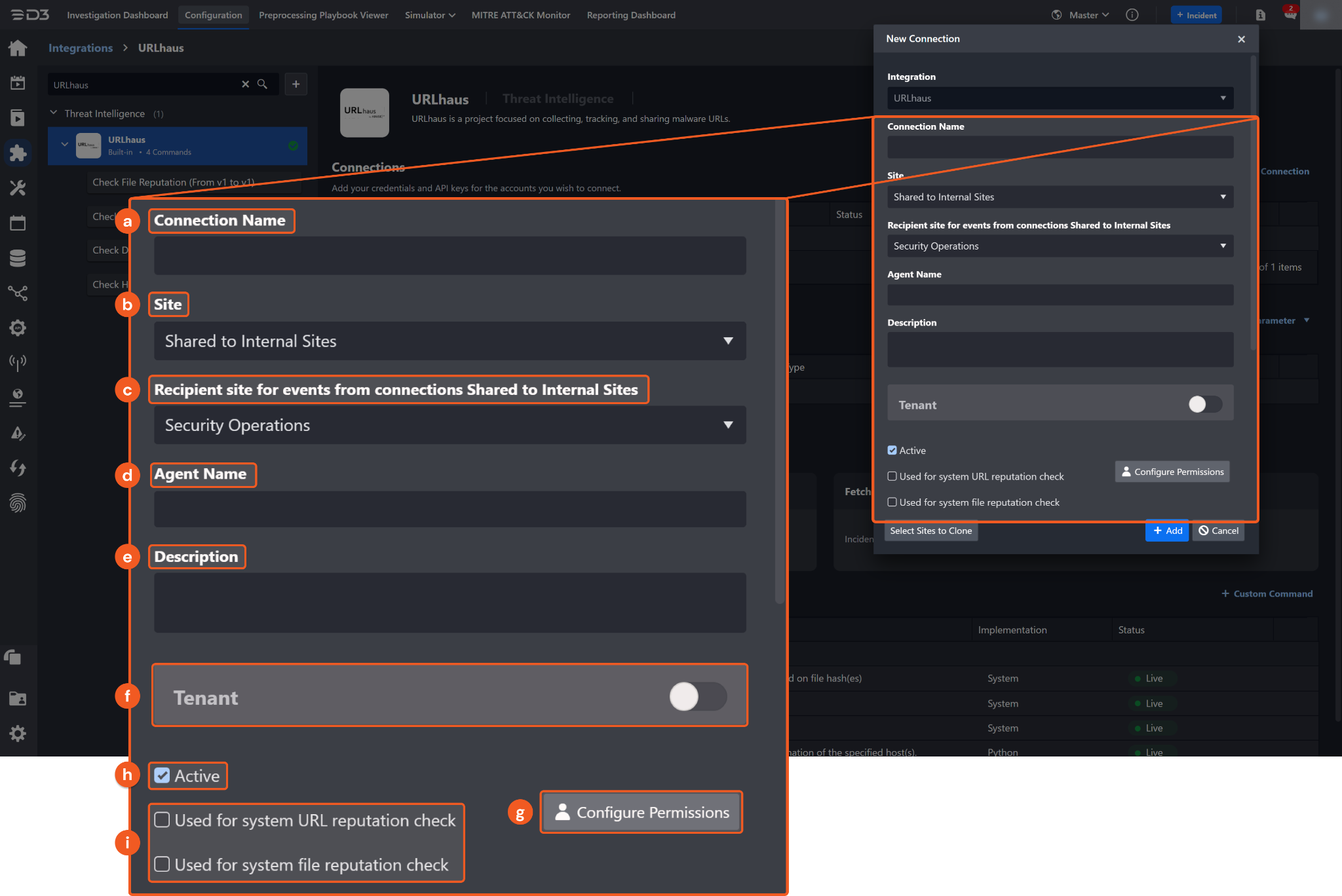Click the blue Add button

pyautogui.click(x=1166, y=531)
